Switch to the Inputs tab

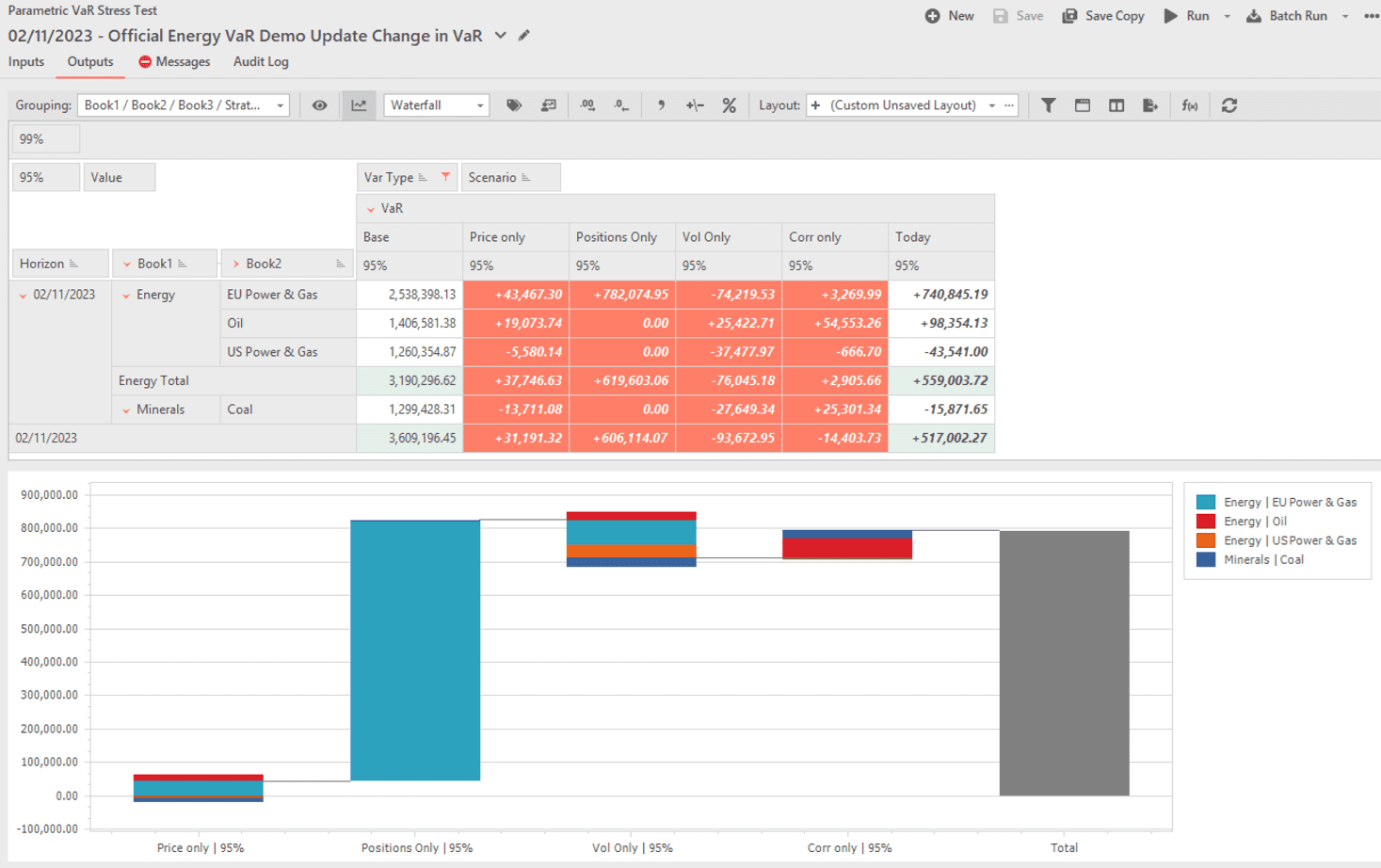(26, 62)
